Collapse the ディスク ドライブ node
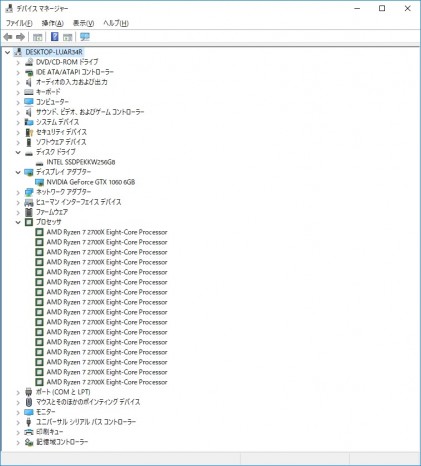421x466 pixels. 18,152
